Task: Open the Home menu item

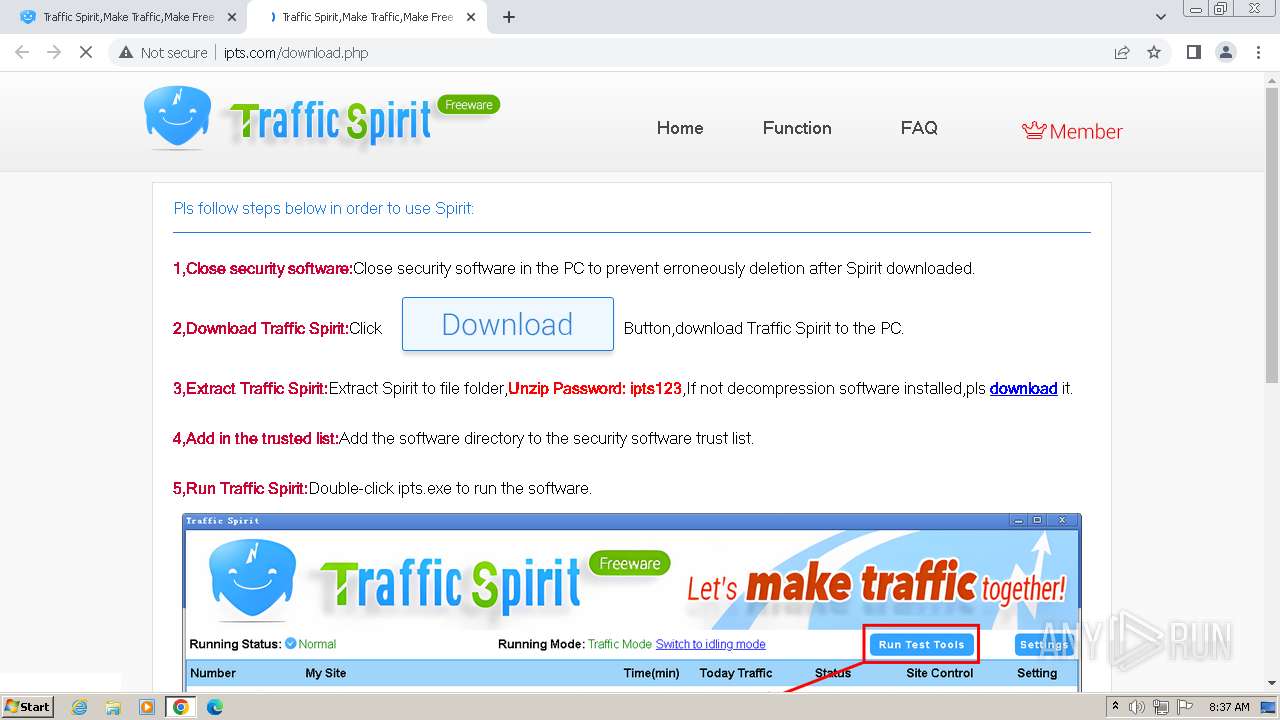Action: 680,128
